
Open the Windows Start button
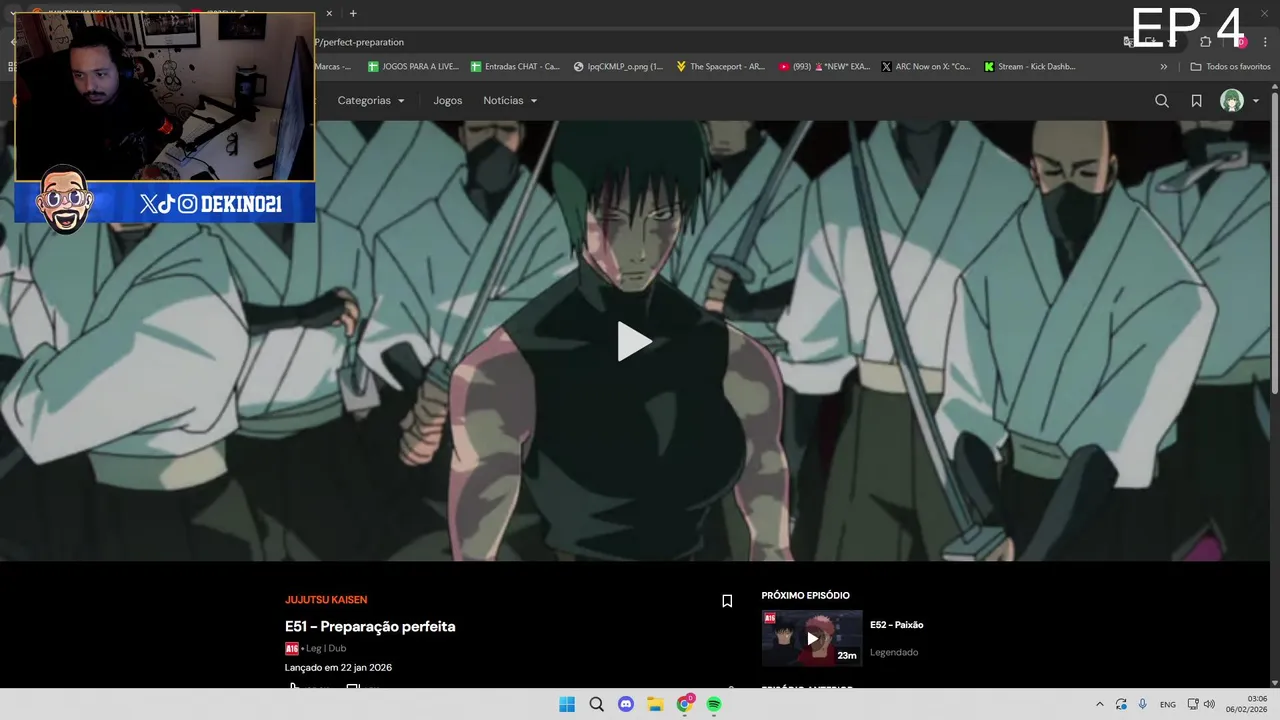click(x=567, y=704)
